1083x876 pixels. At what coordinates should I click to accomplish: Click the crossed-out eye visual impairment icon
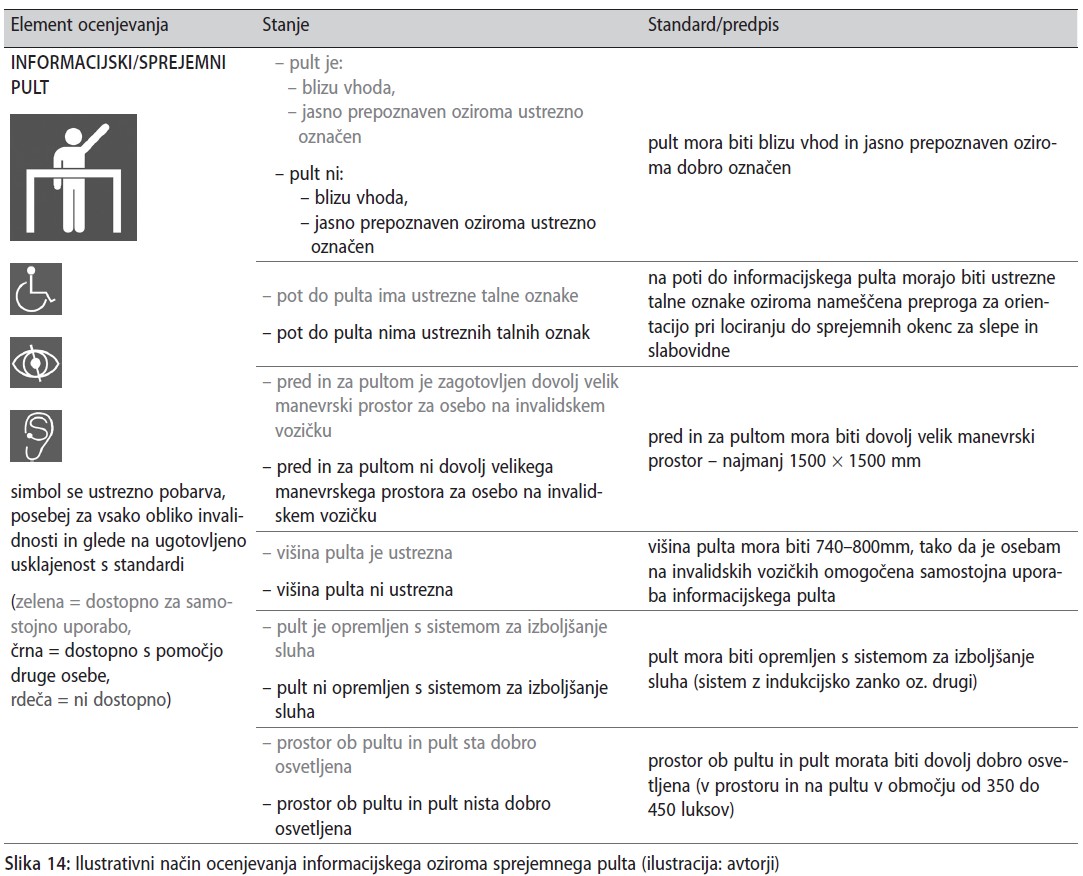pos(36,362)
